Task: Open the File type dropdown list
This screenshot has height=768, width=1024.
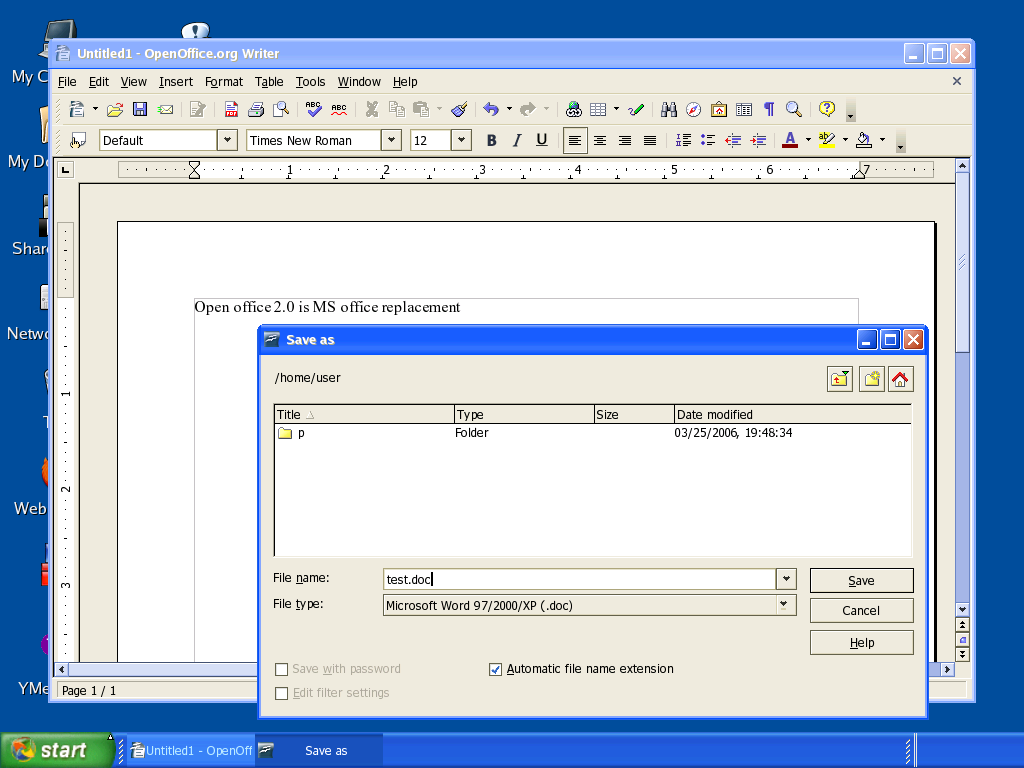Action: point(785,605)
